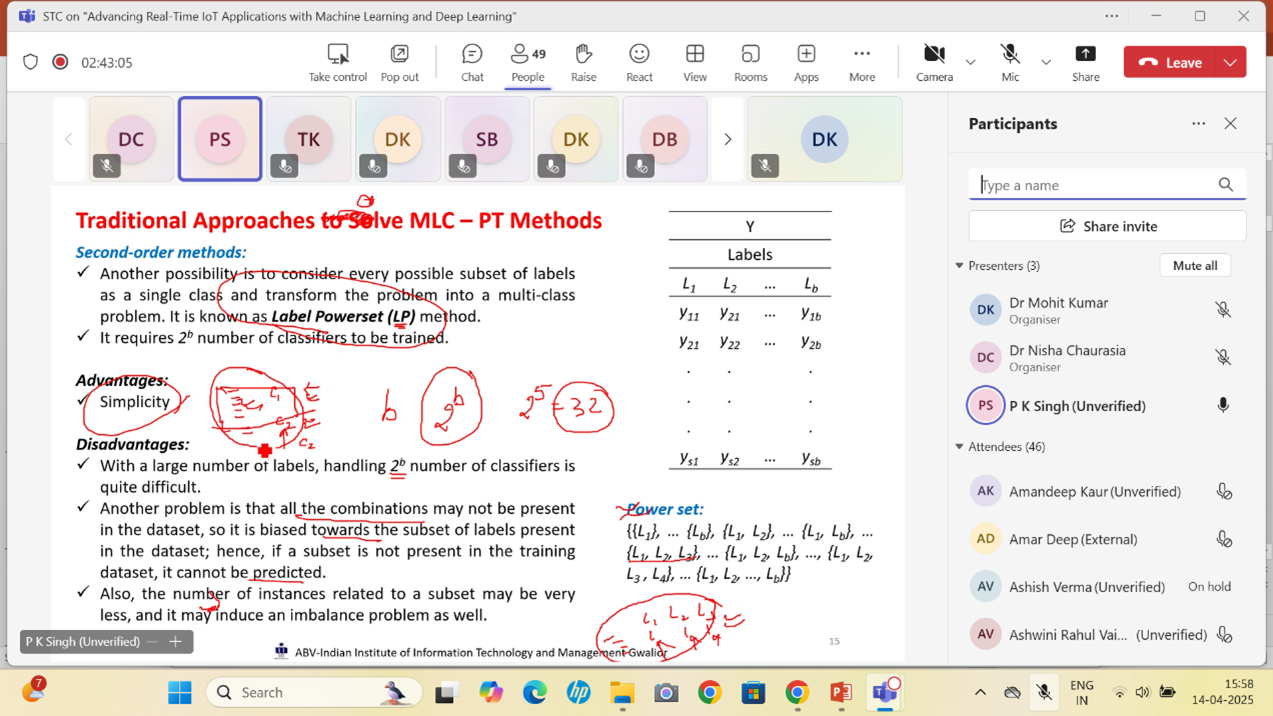1273x716 pixels.
Task: Close the Participants panel
Action: pyautogui.click(x=1231, y=124)
